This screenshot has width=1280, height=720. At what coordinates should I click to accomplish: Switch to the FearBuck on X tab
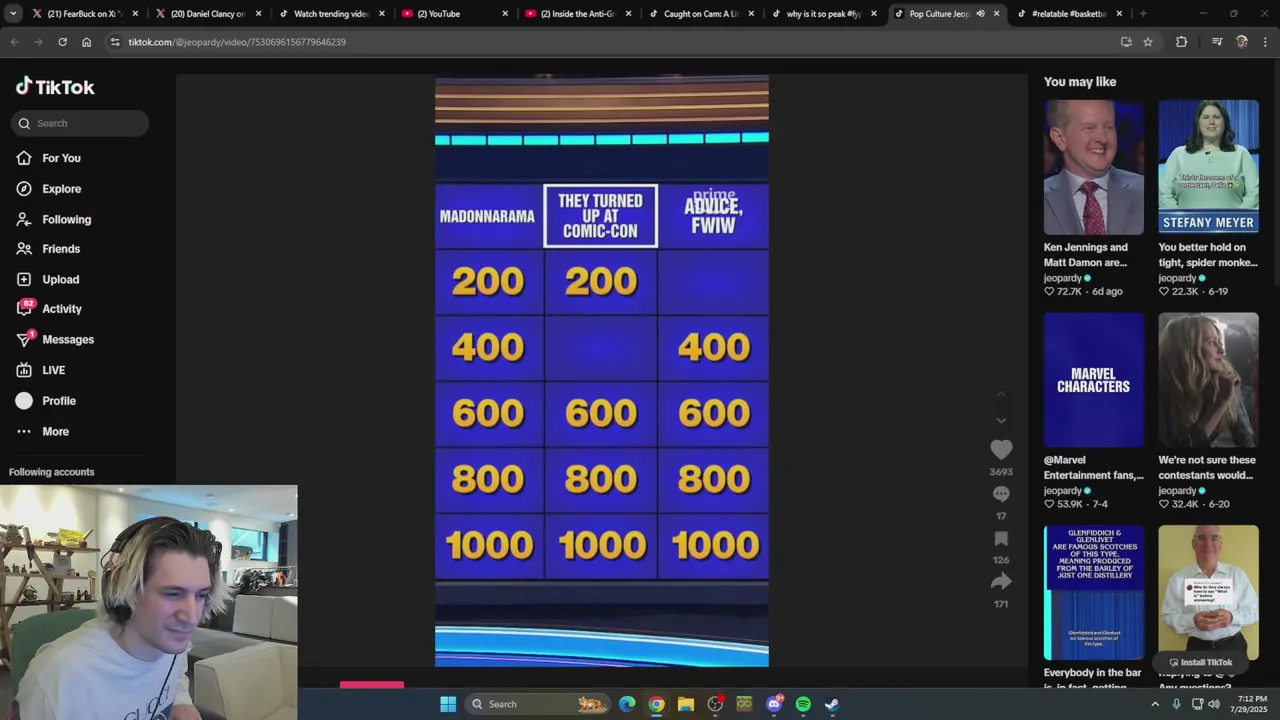tap(85, 14)
